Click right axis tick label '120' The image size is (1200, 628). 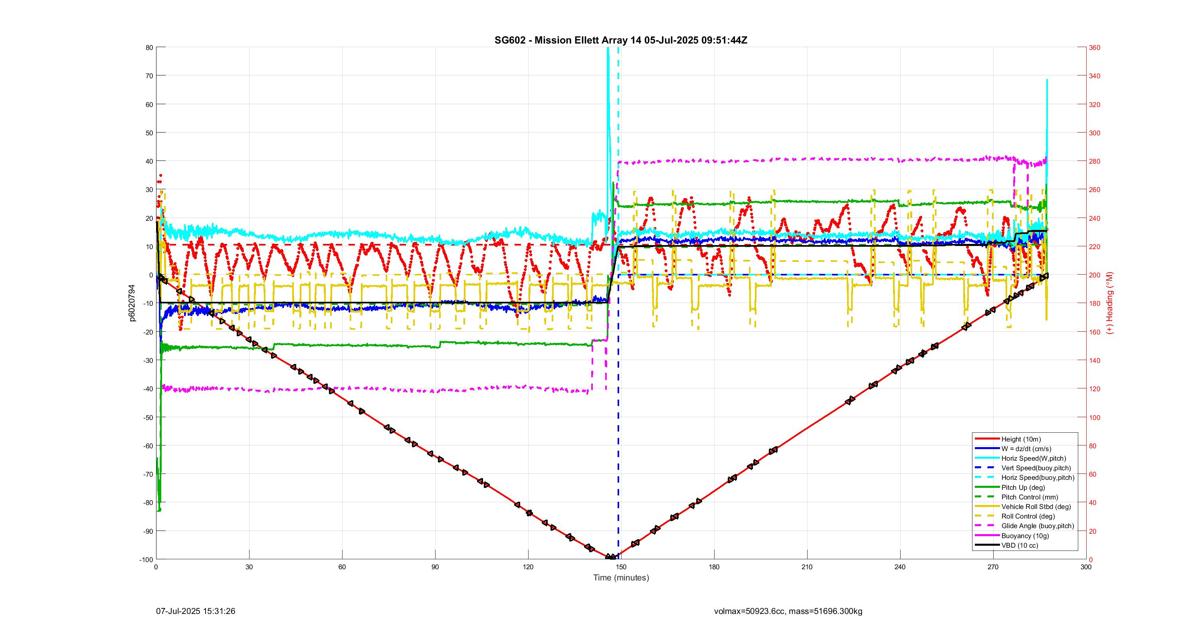click(1096, 389)
